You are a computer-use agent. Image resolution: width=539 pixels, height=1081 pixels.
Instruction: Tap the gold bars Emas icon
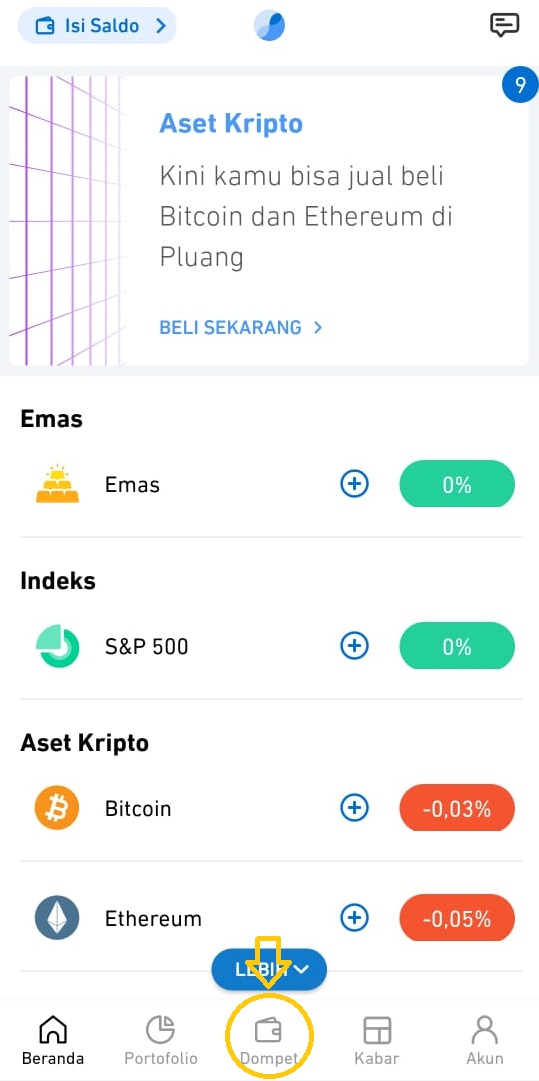[57, 484]
